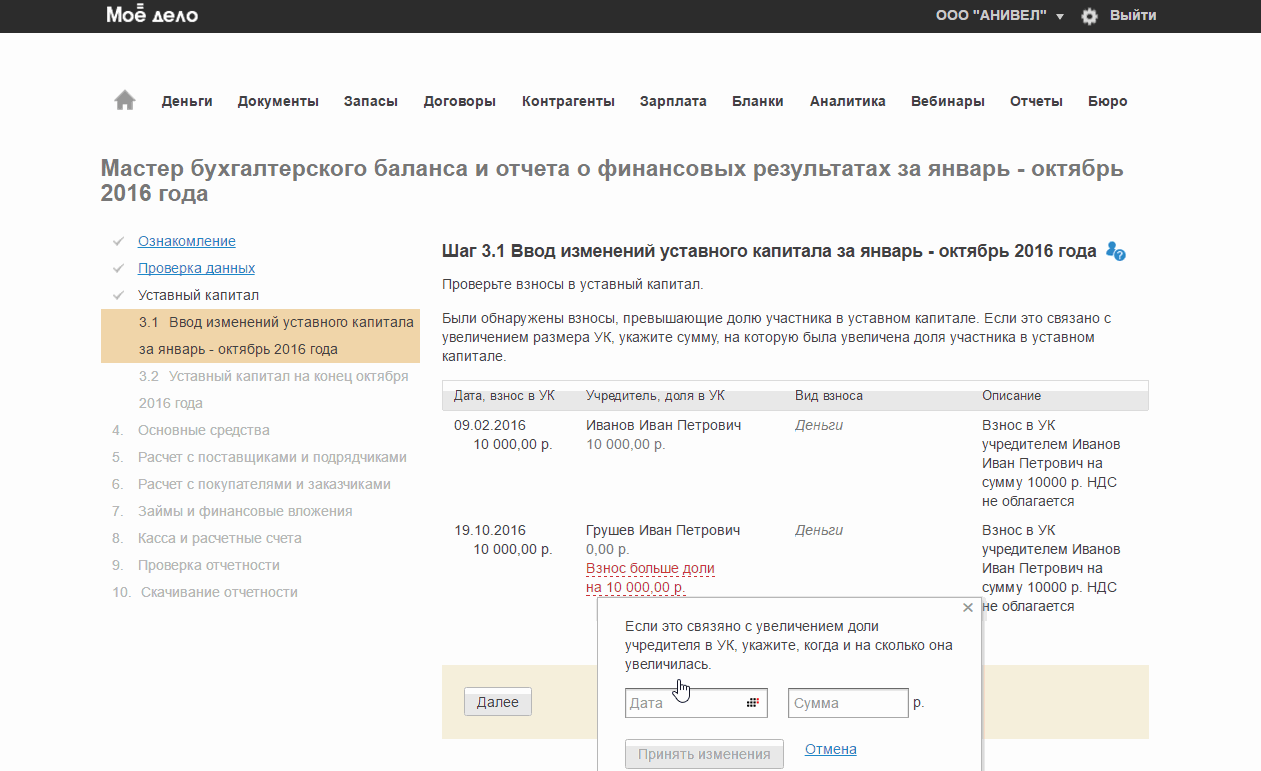Viewport: 1261px width, 771px height.
Task: Go to the Проверка данных step
Action: 196,268
